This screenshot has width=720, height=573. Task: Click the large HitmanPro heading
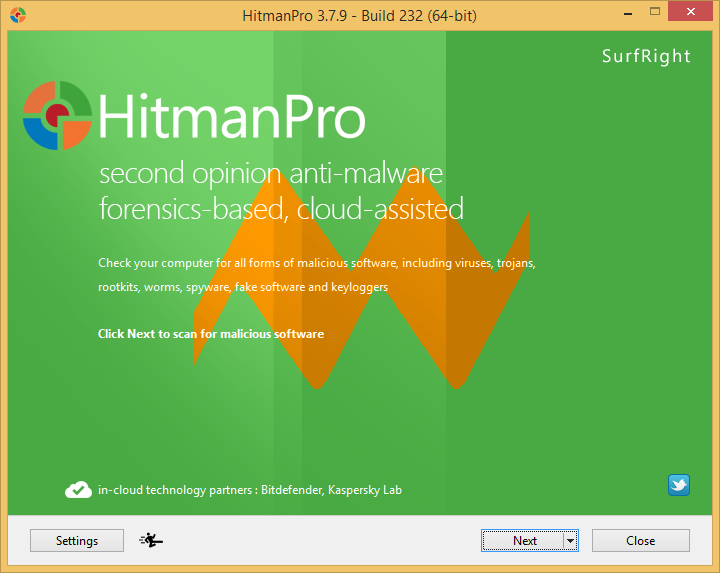(232, 116)
